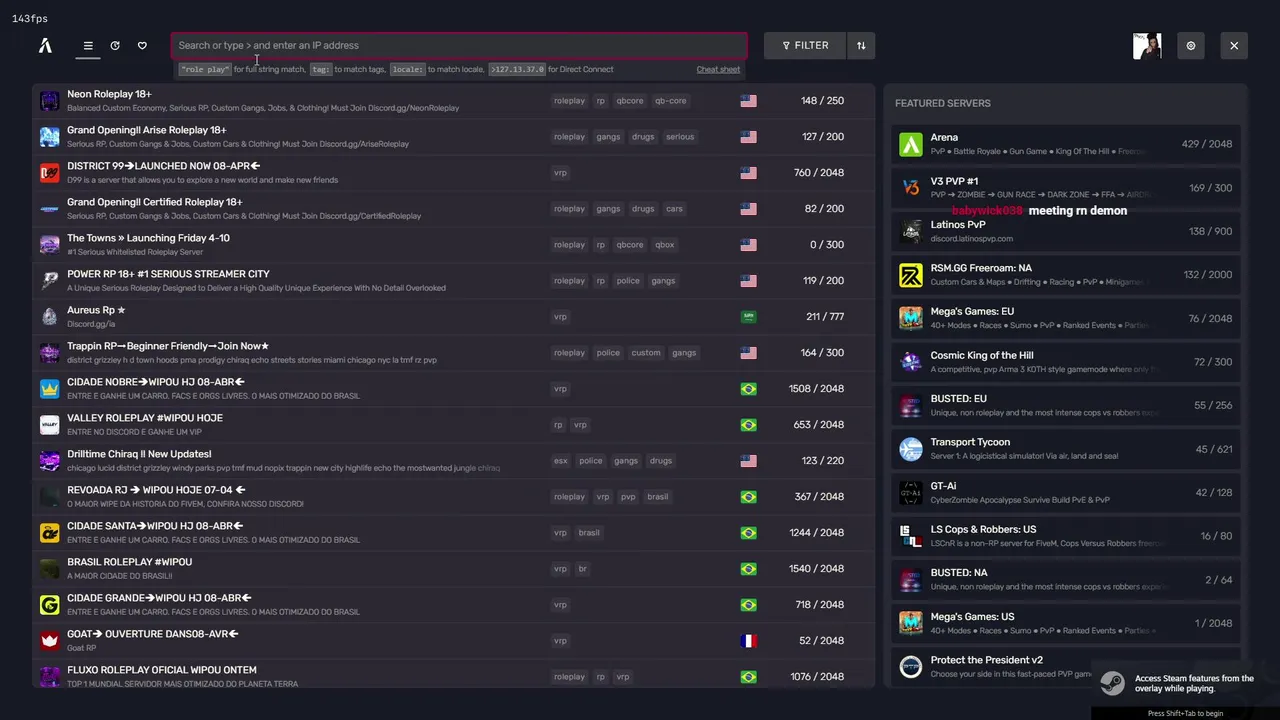Click the DISTRICT 99 server icon
Image resolution: width=1280 pixels, height=720 pixels.
(x=49, y=173)
